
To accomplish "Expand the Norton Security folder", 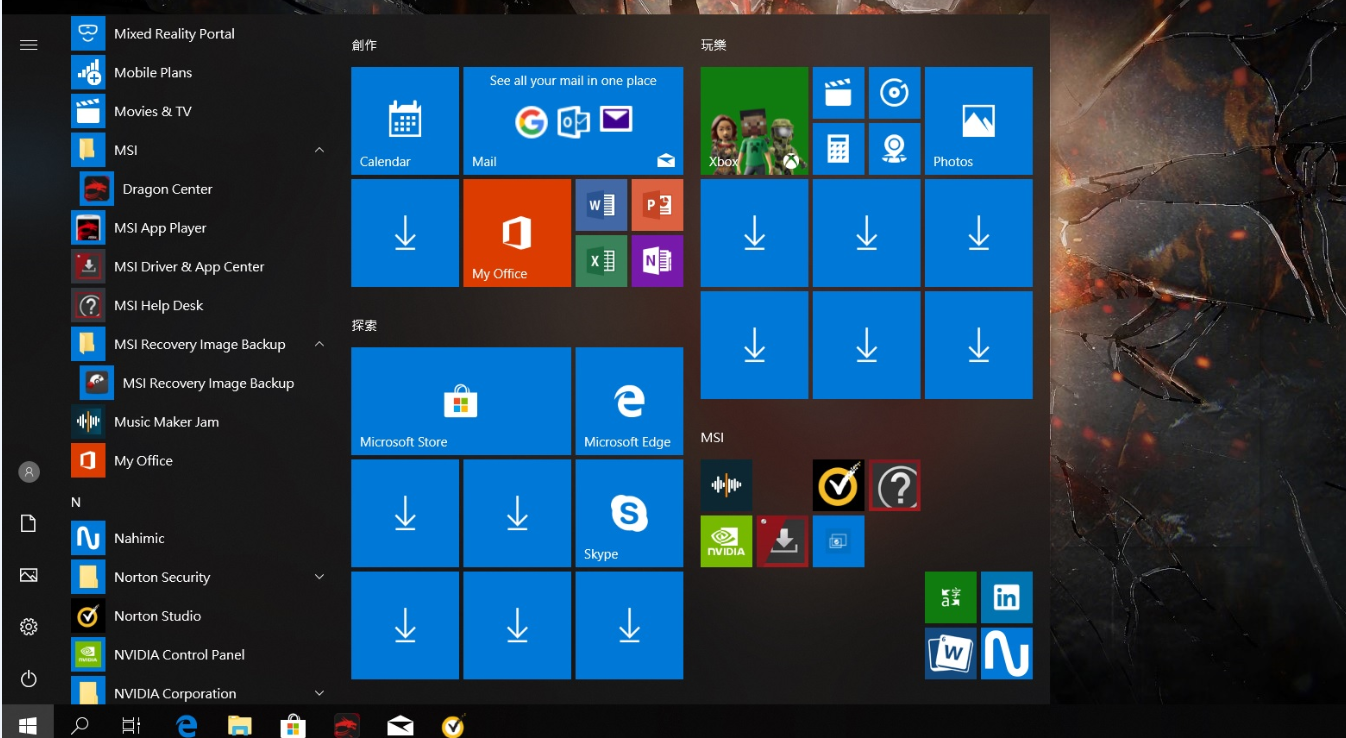I will coord(319,577).
